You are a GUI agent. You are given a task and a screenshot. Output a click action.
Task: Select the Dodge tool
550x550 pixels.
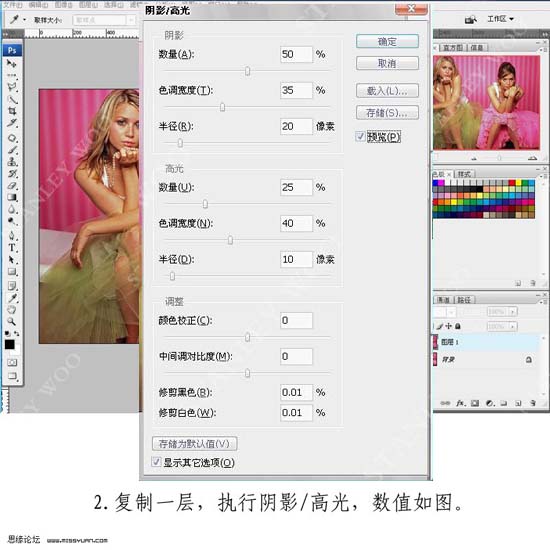coord(12,221)
